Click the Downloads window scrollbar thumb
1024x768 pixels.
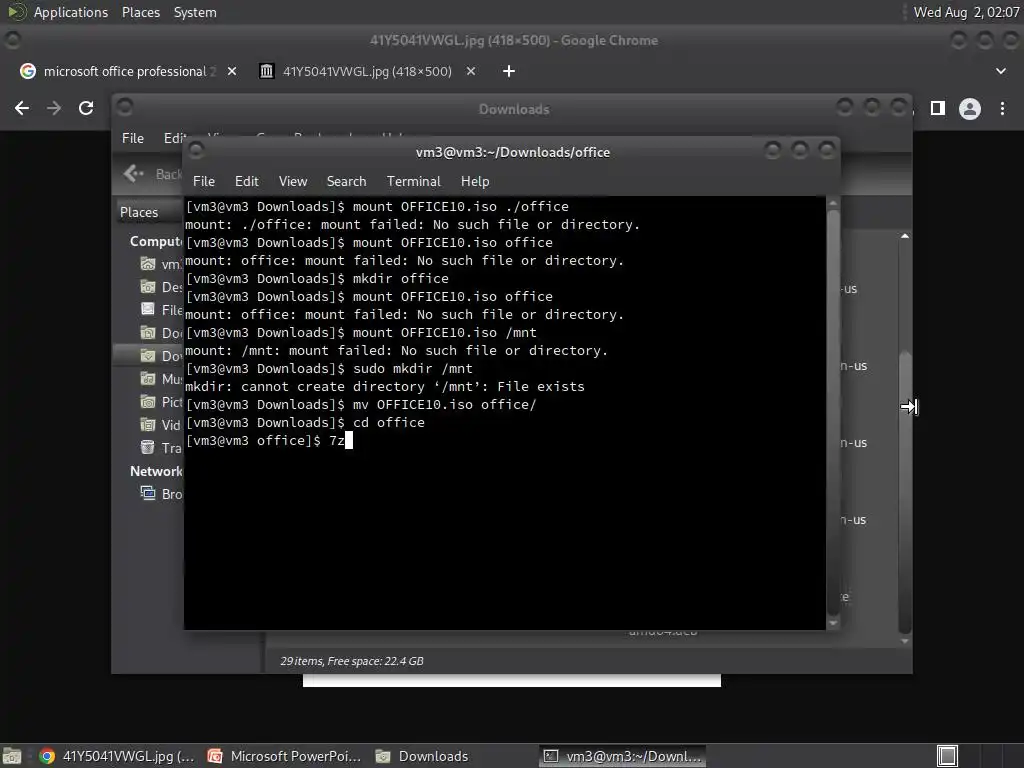tap(904, 491)
